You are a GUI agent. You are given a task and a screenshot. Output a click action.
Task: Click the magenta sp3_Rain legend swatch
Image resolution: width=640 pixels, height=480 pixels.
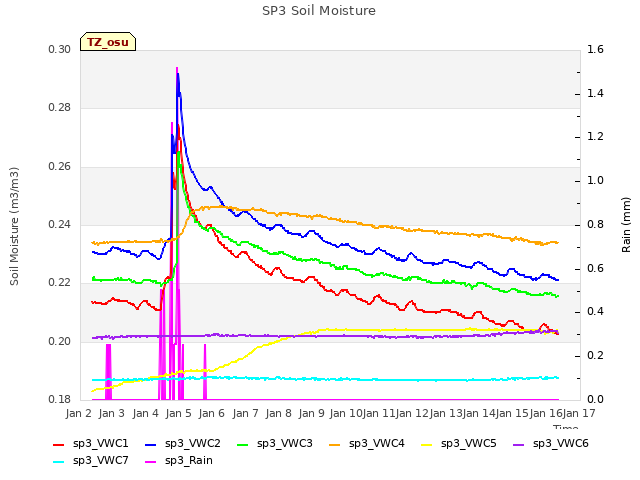(151, 462)
